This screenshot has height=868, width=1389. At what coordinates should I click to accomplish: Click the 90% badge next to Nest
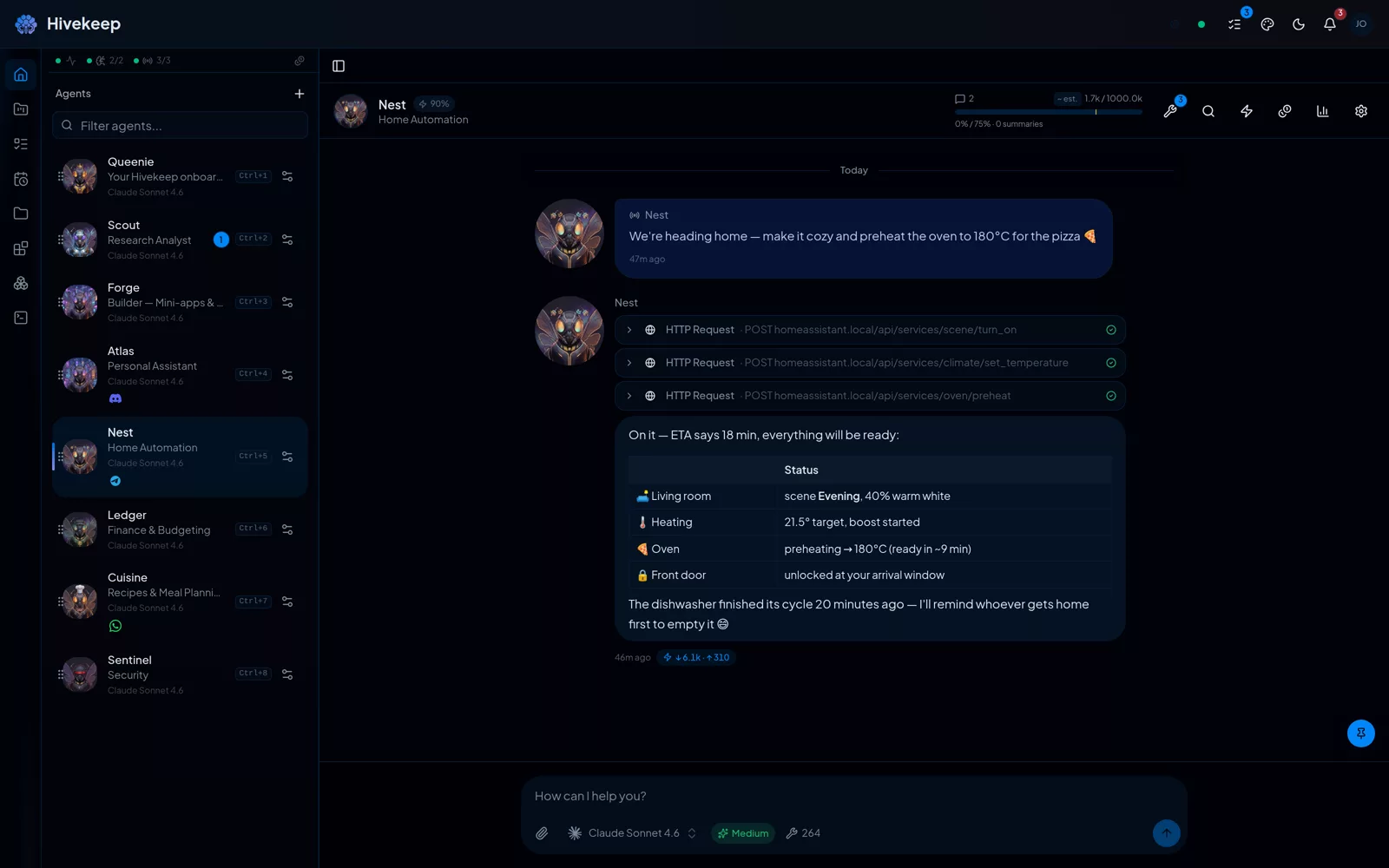click(434, 104)
